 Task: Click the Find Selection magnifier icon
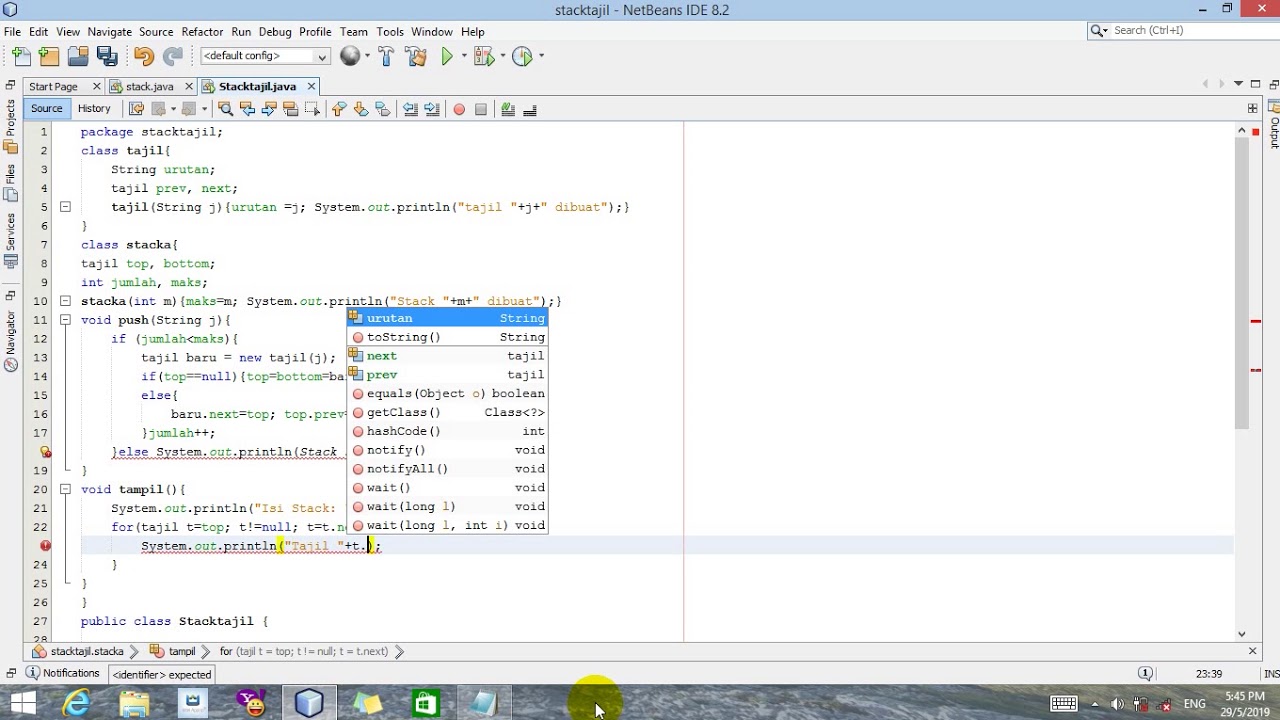(225, 109)
